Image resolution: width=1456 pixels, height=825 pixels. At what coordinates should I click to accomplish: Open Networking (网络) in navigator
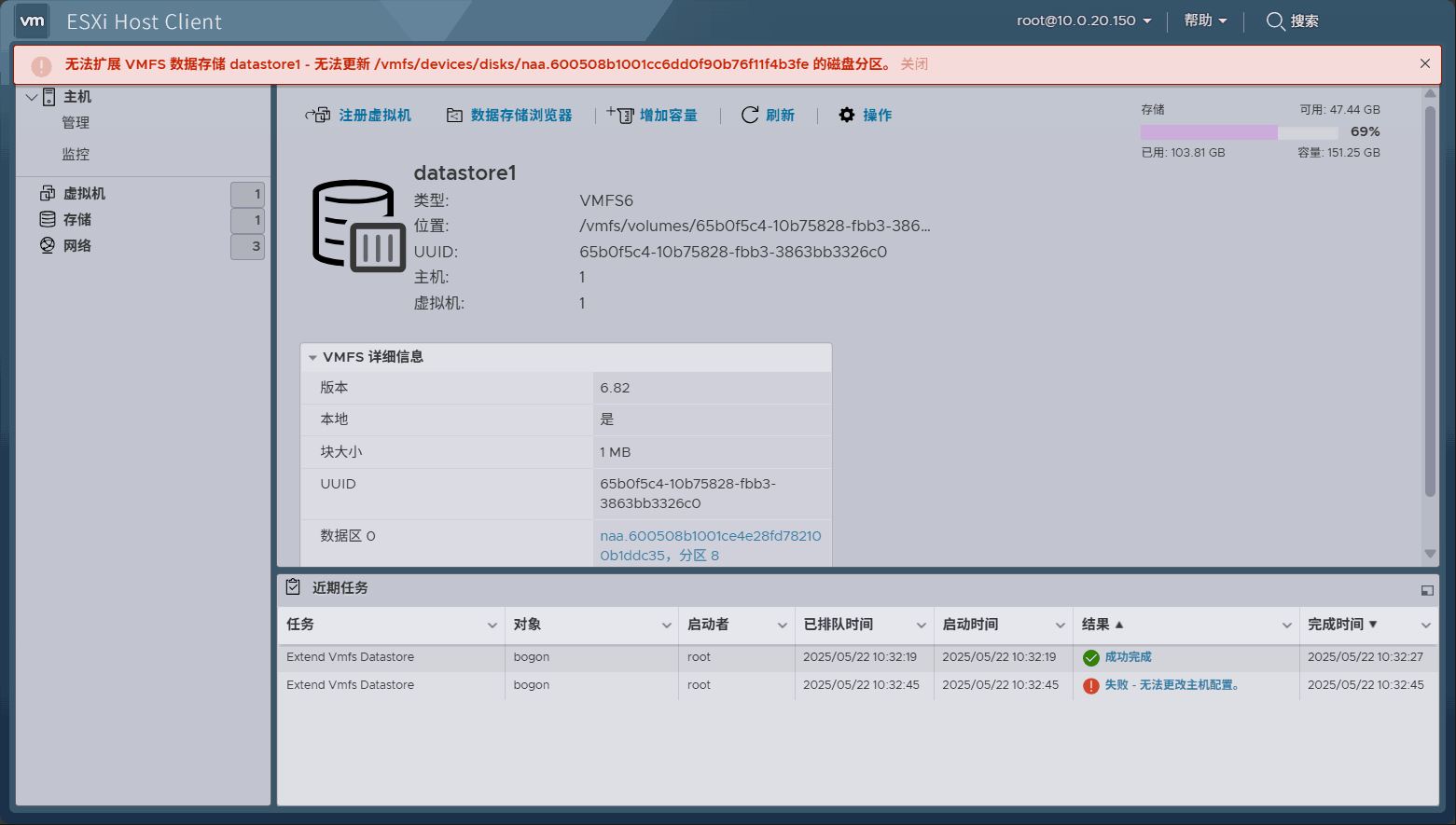77,246
